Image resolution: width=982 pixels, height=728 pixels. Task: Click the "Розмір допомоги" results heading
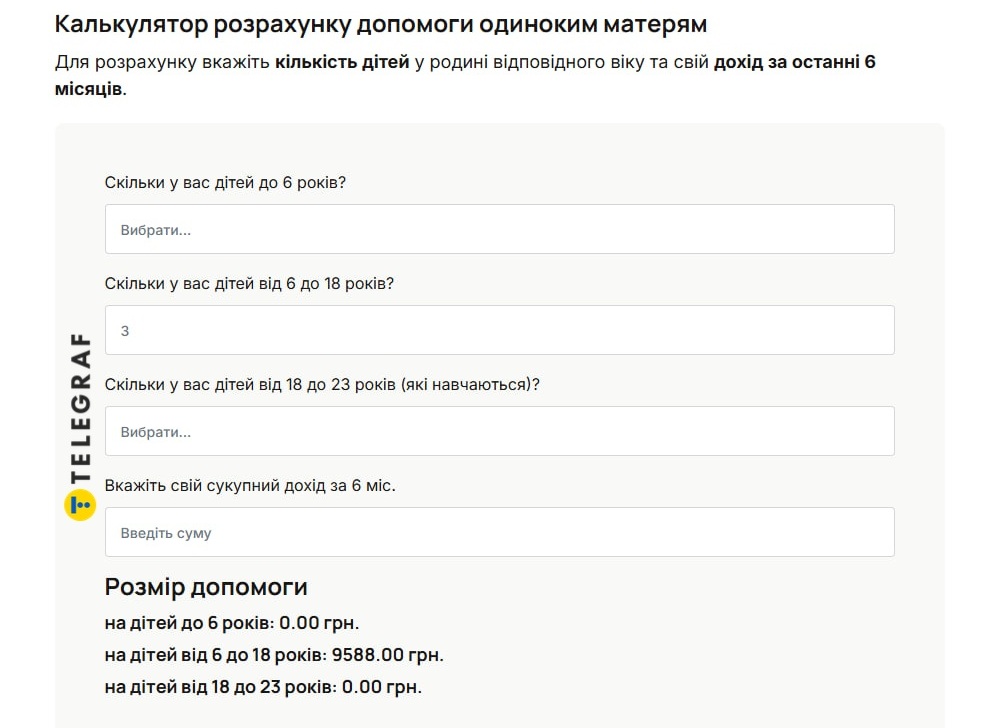point(206,587)
